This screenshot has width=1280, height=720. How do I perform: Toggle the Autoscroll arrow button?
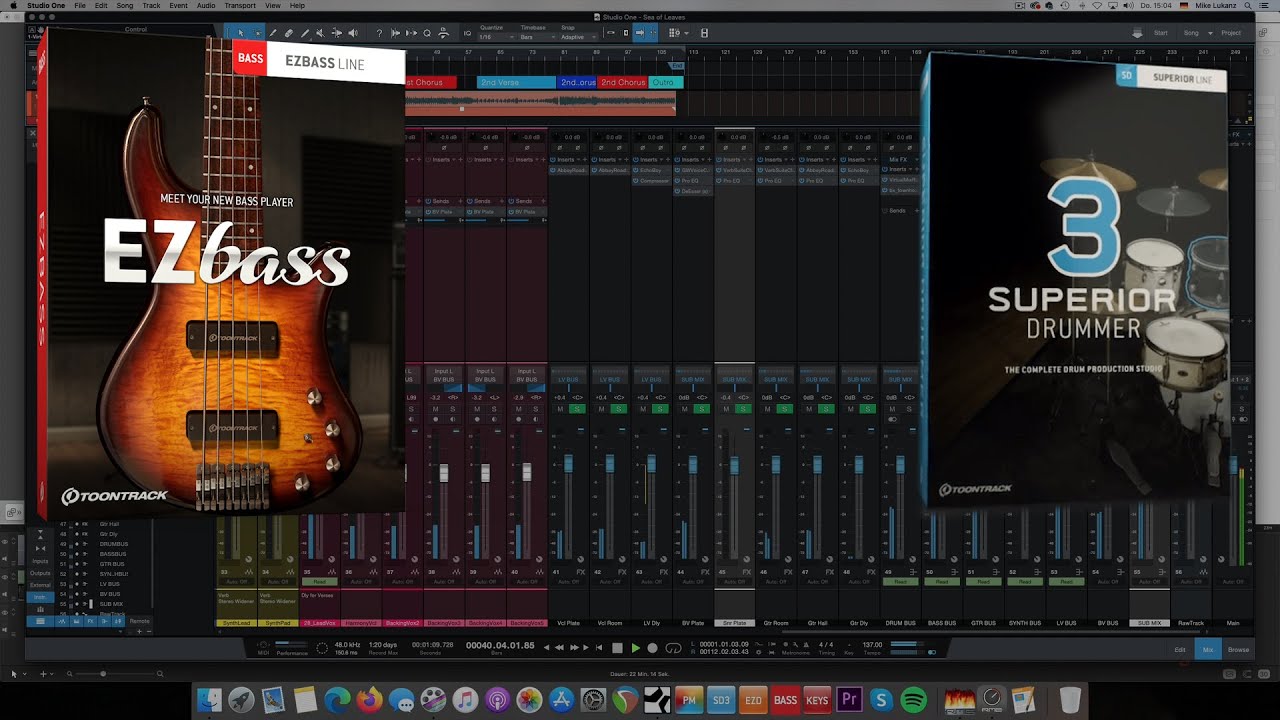(x=641, y=33)
